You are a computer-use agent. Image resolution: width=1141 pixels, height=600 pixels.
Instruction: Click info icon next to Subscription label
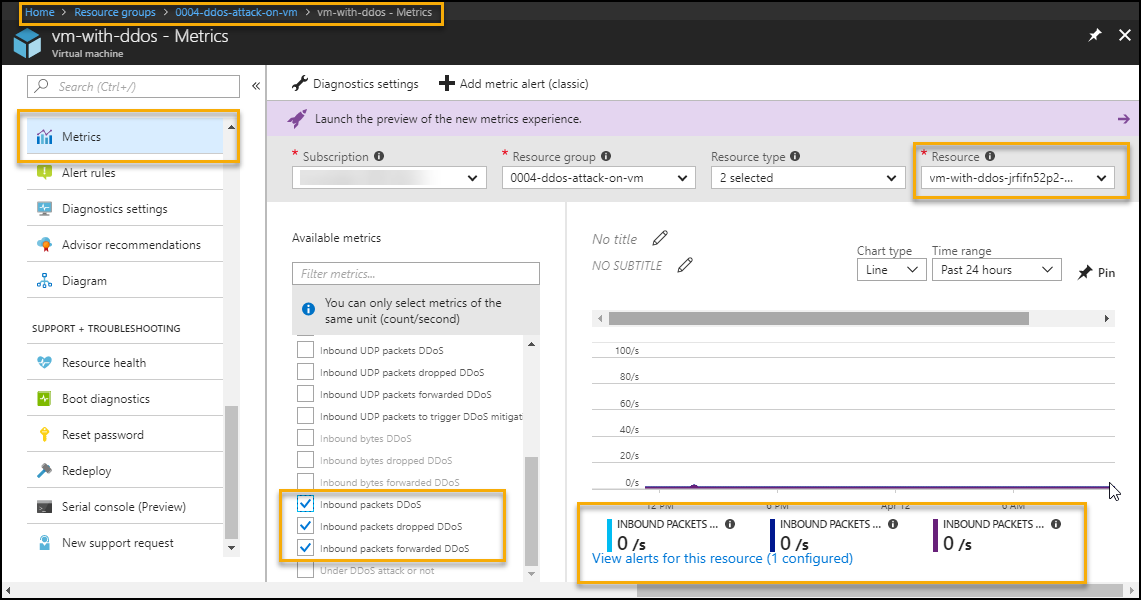coord(379,156)
